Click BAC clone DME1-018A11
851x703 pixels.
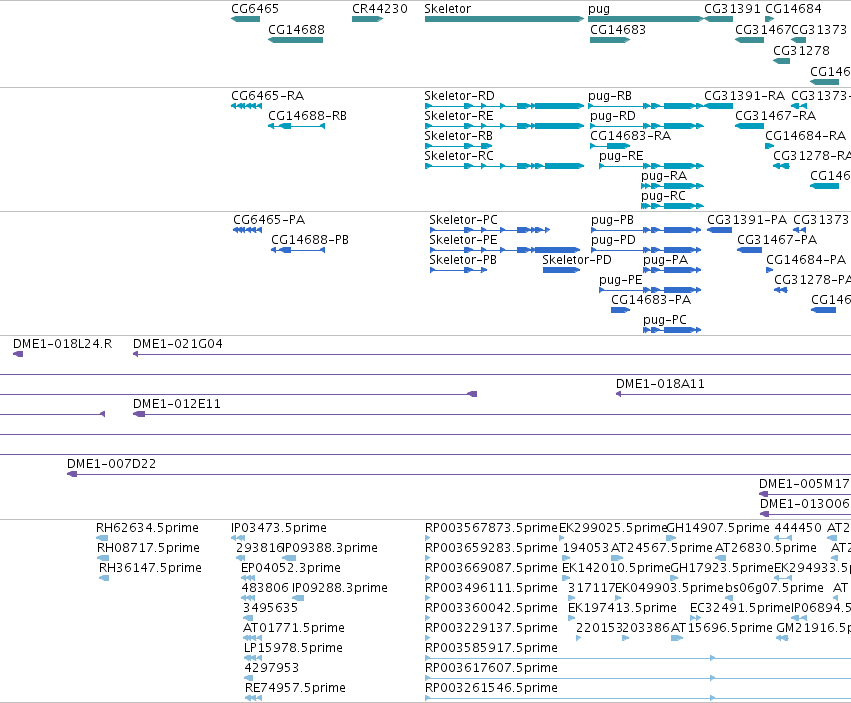[733, 394]
